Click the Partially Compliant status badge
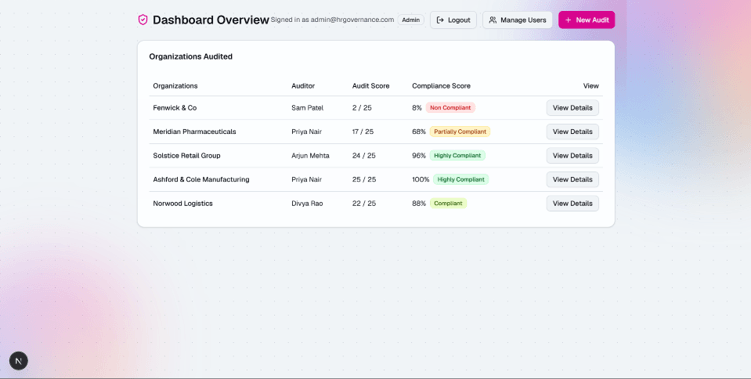The width and height of the screenshot is (751, 379). click(x=460, y=132)
